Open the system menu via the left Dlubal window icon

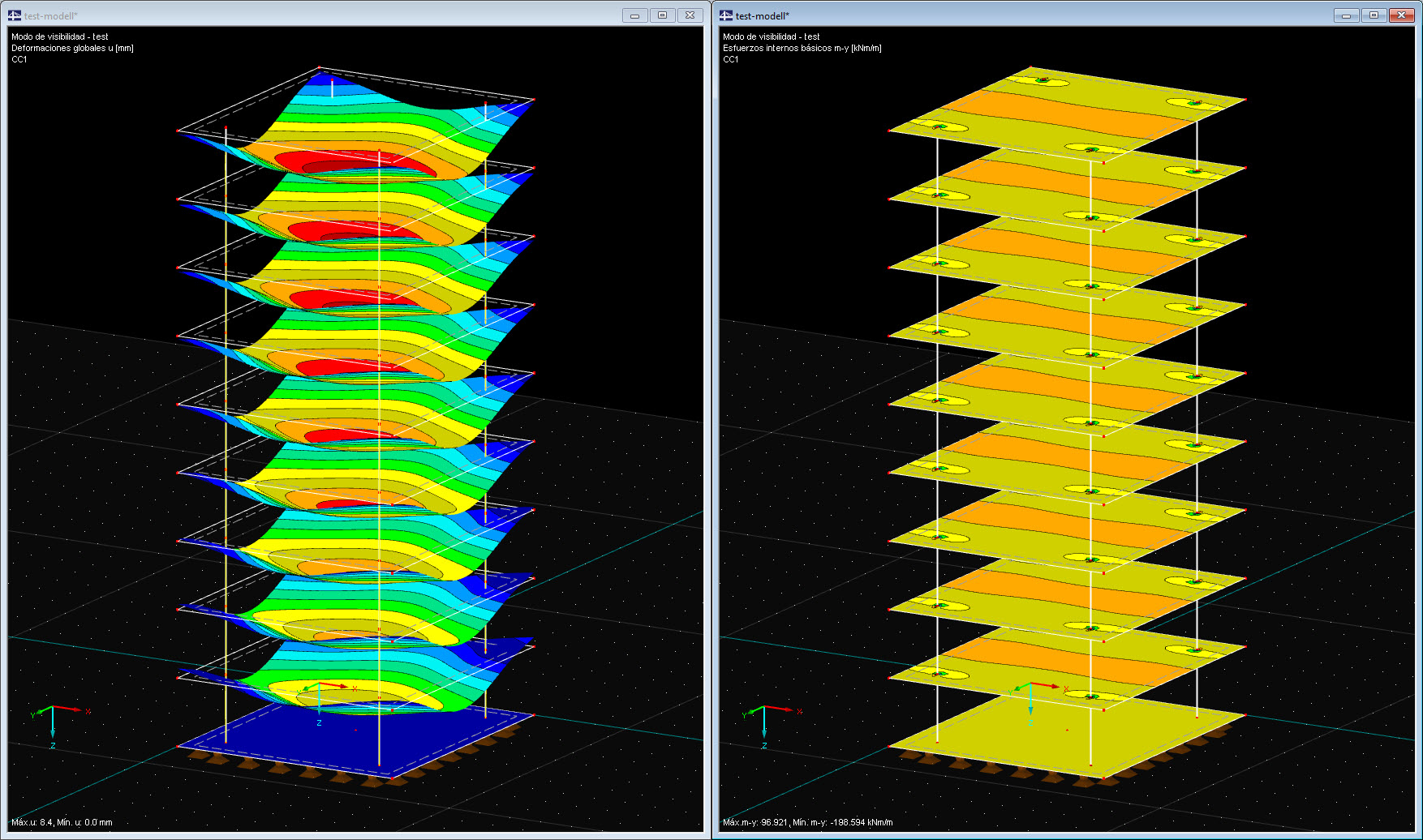(15, 15)
